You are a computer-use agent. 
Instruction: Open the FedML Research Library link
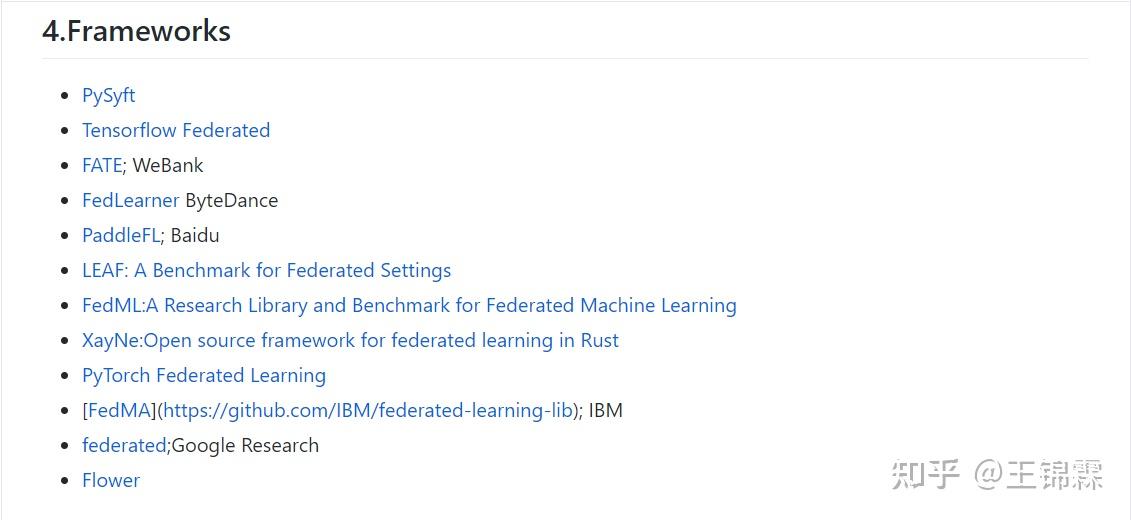pyautogui.click(x=409, y=306)
